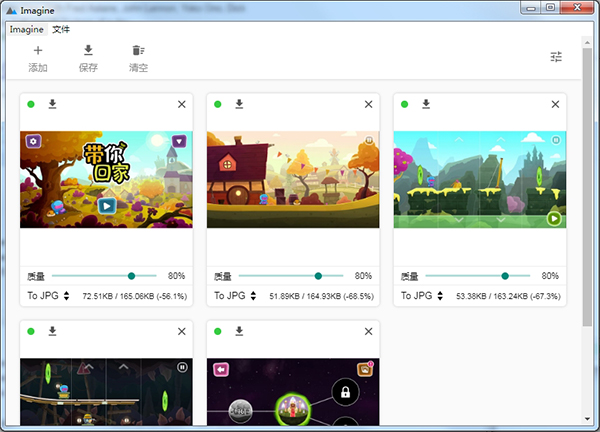Viewport: 600px width, 432px height.
Task: Click the Imagine app icon in title bar
Action: [x=11, y=11]
